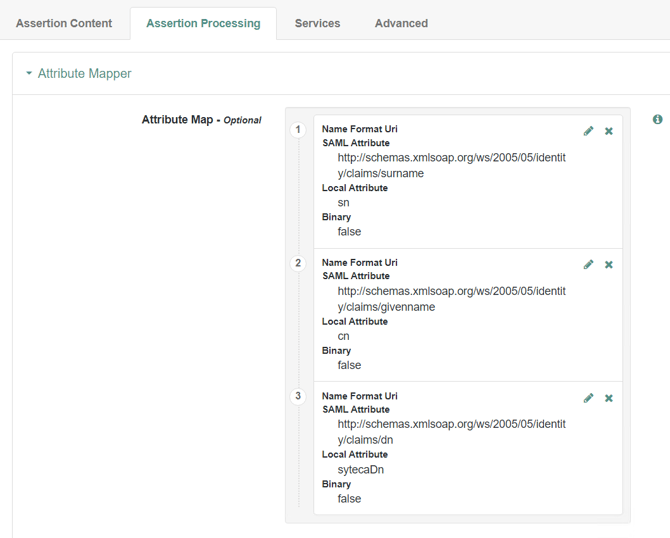The image size is (670, 538).
Task: Remove the givenname attribute mapping
Action: 609,264
